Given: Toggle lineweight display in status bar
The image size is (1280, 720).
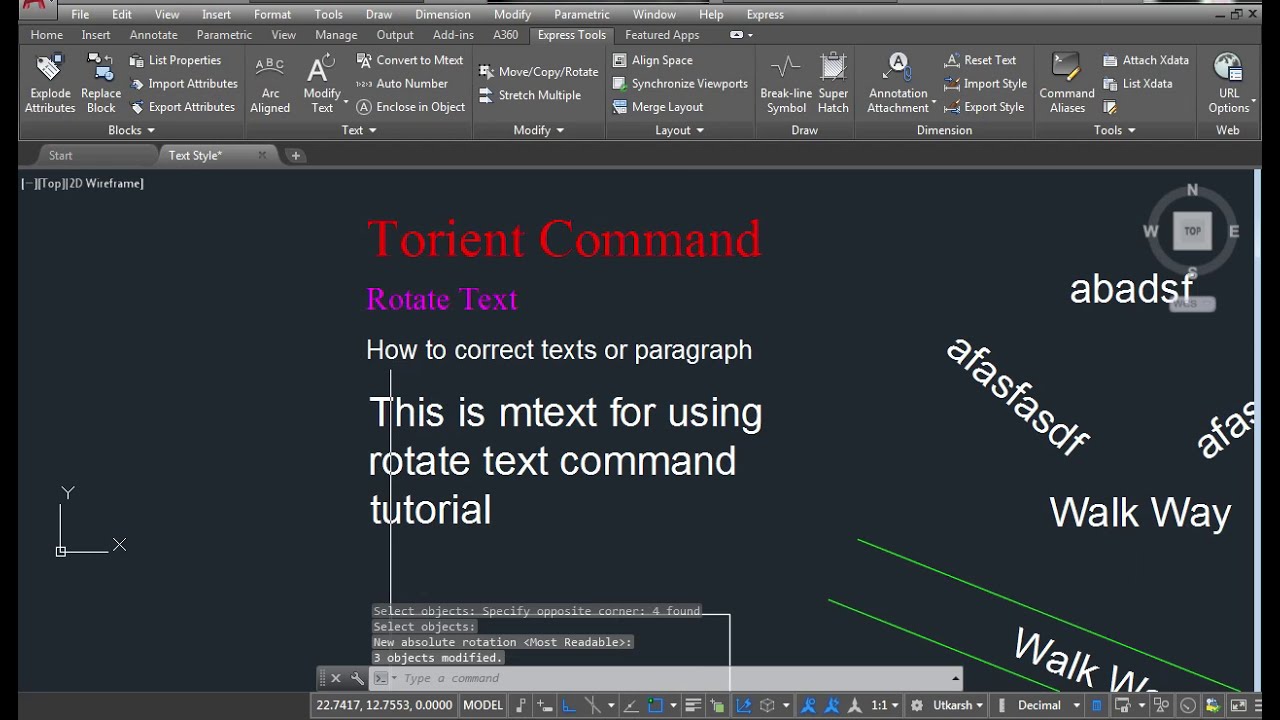Looking at the screenshot, I should click(x=692, y=705).
